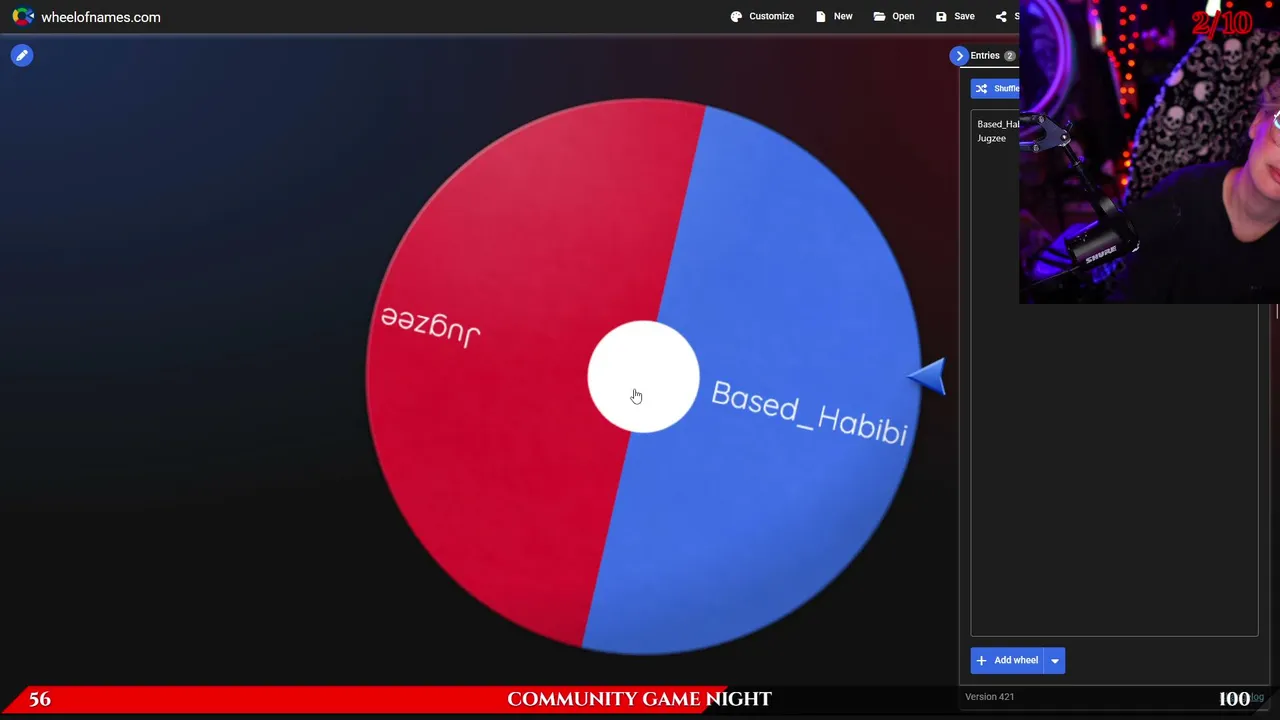Open the Customize wheel options

tap(762, 16)
